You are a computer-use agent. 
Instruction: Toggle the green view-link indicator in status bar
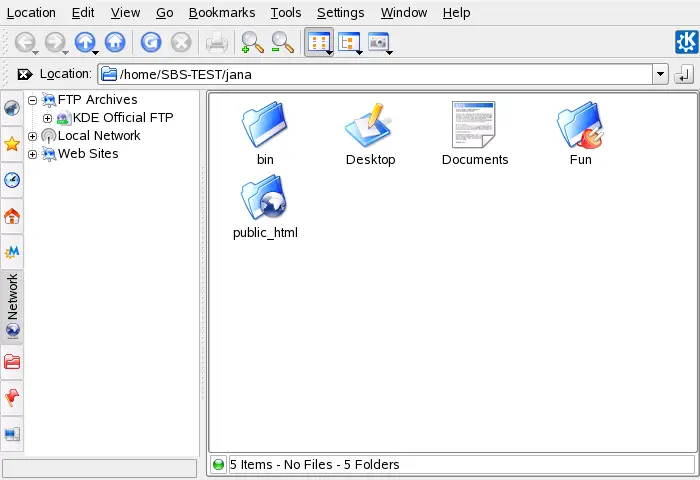coord(219,464)
